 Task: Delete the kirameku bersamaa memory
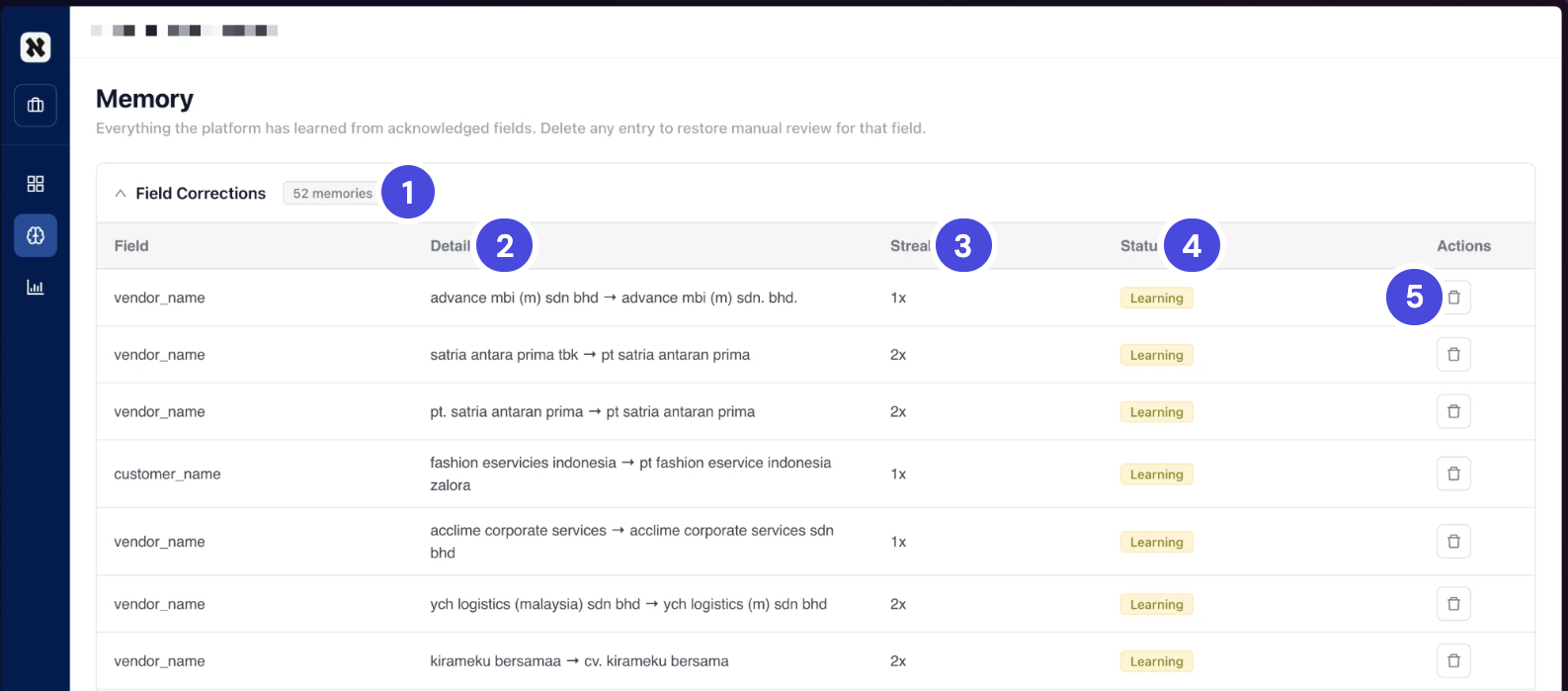(x=1453, y=660)
